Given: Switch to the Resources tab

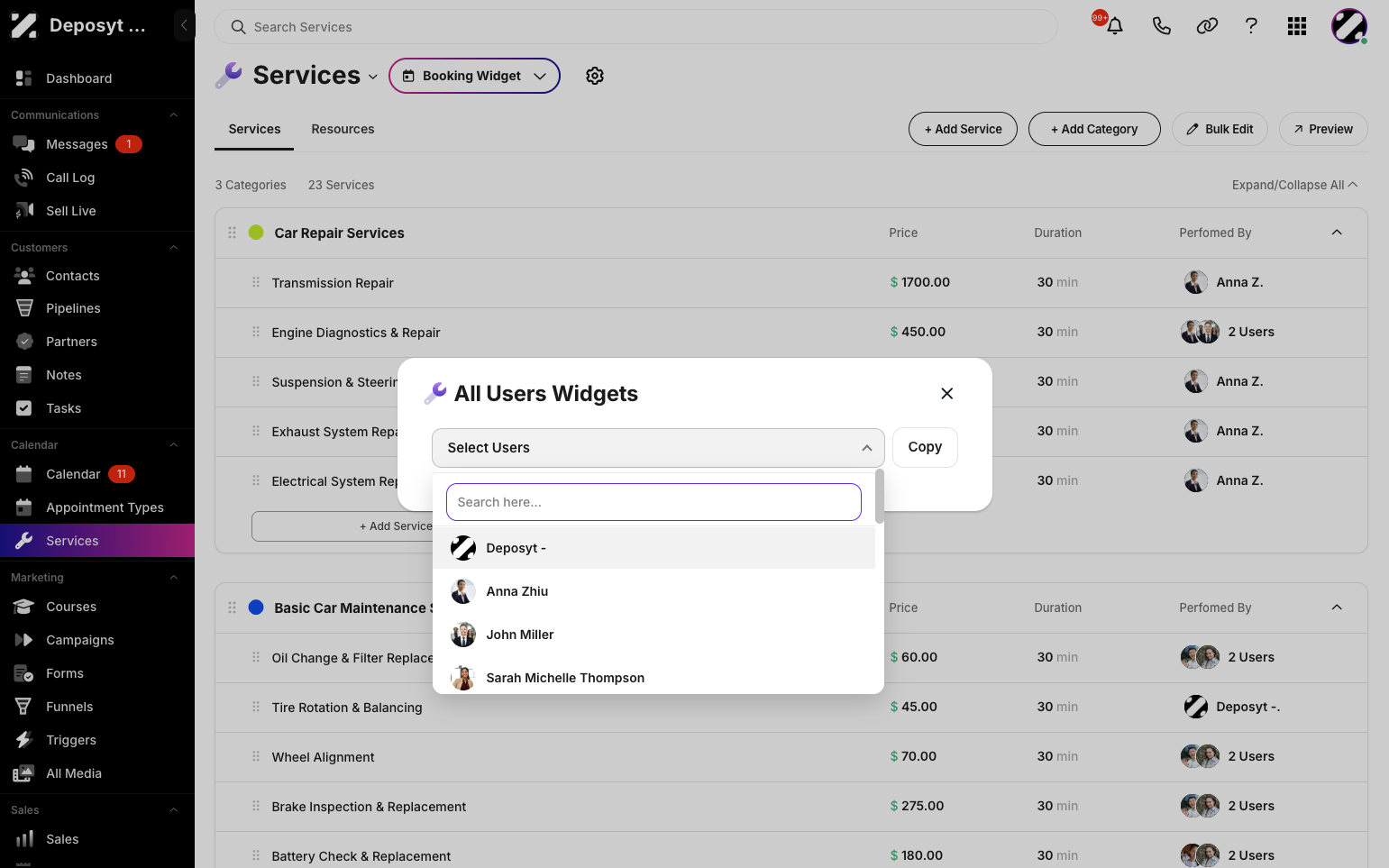Looking at the screenshot, I should pyautogui.click(x=343, y=129).
